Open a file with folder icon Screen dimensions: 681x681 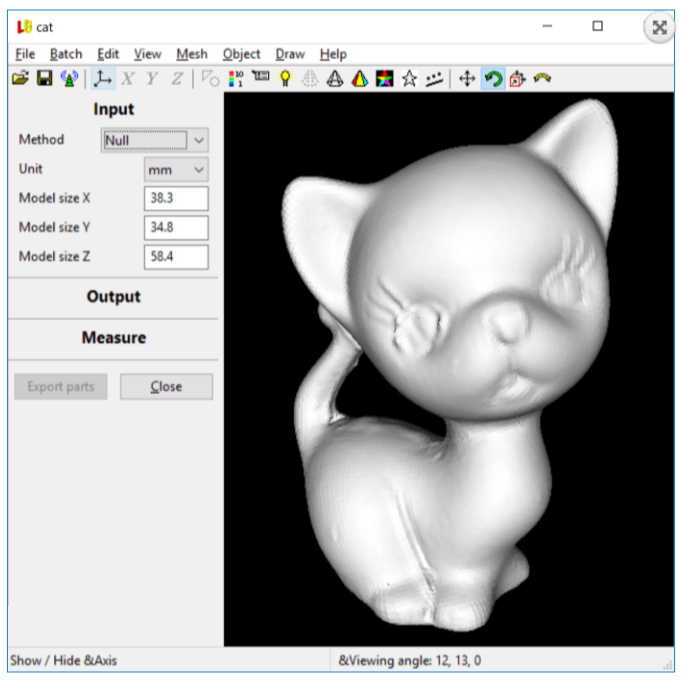(x=20, y=79)
